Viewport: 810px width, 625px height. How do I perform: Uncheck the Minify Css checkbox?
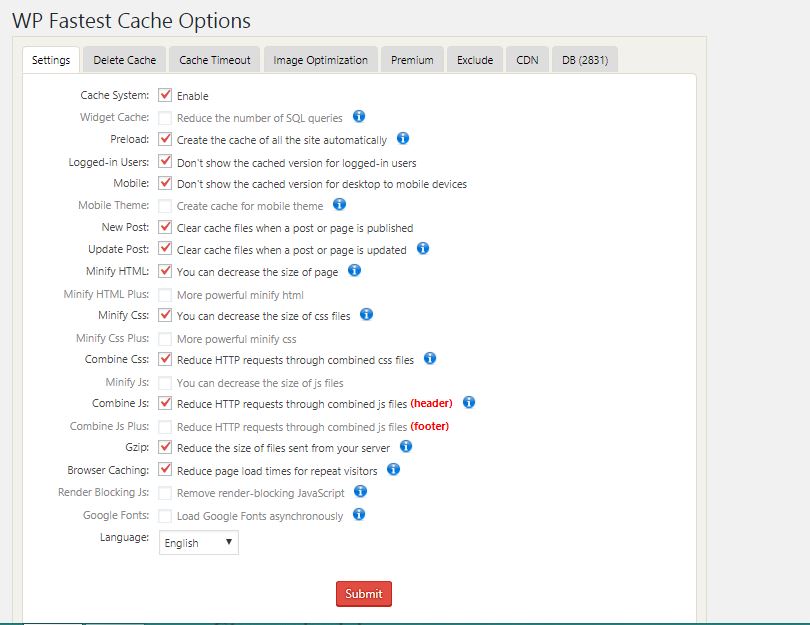coord(165,315)
